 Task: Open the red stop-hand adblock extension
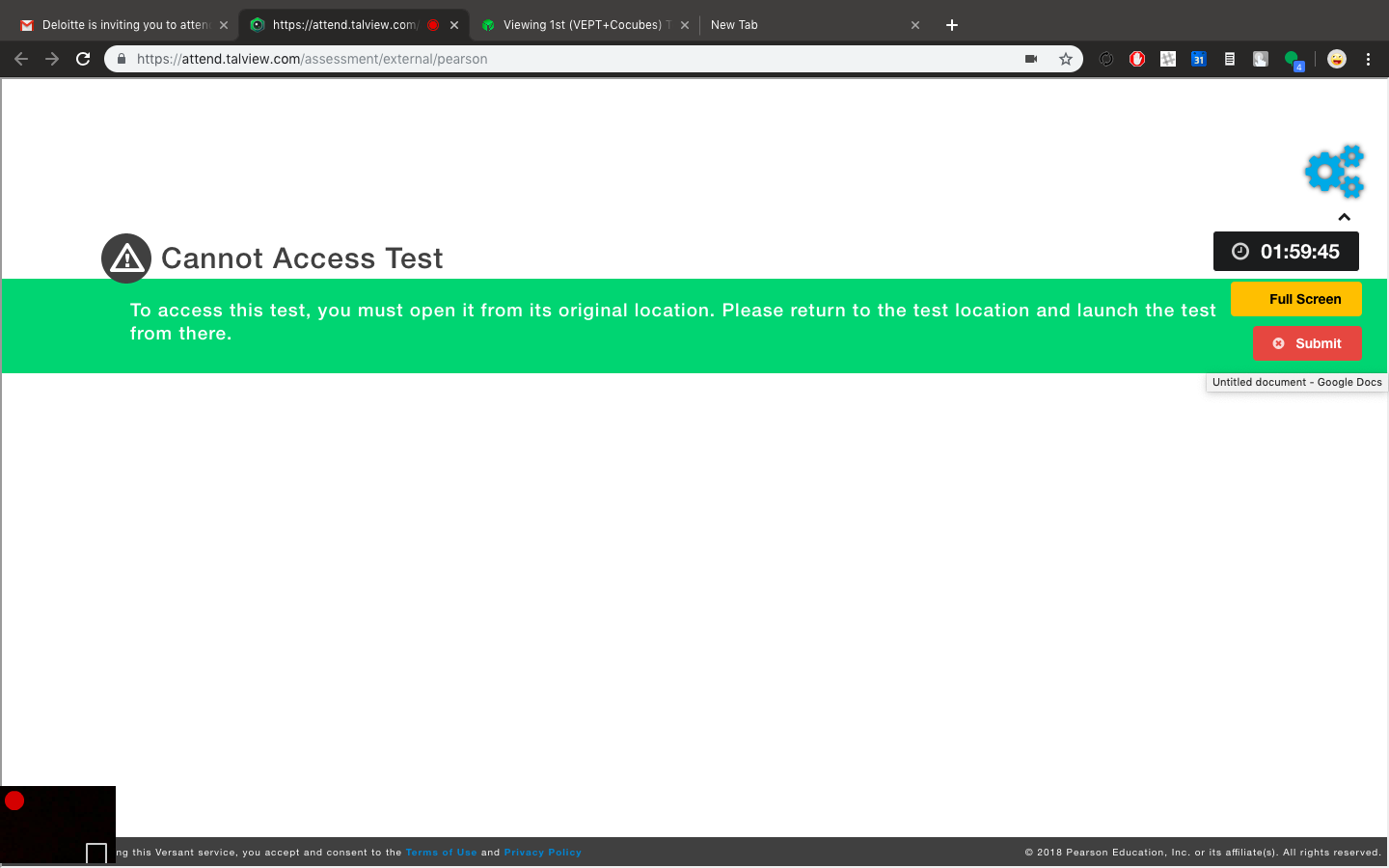coord(1137,59)
